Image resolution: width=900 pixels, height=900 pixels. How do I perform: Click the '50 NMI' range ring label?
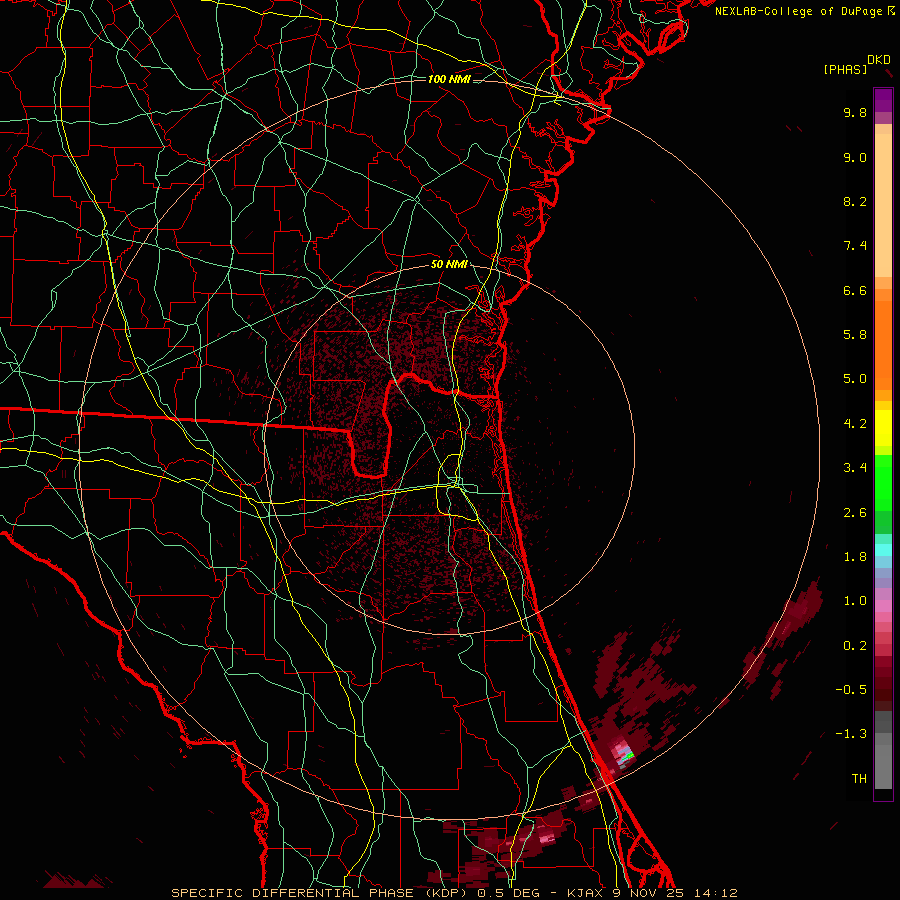click(449, 264)
